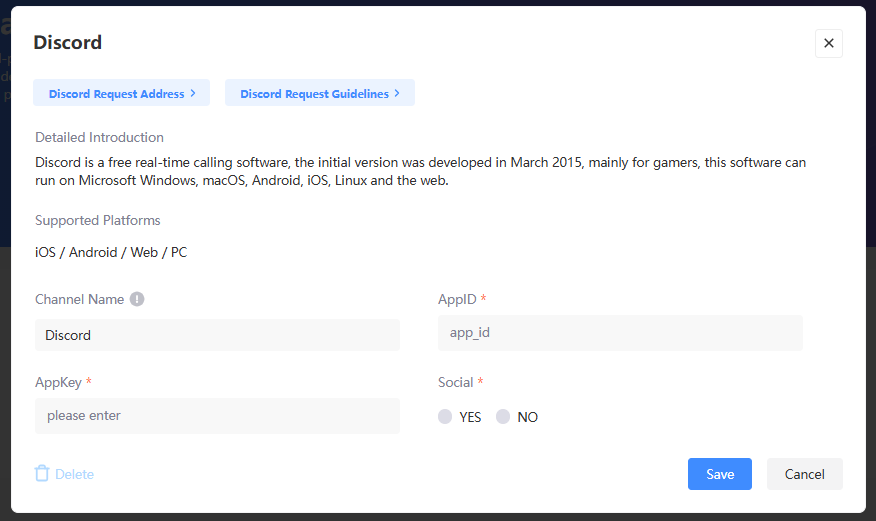The width and height of the screenshot is (876, 521).
Task: Click the chevron on Discord Request Address
Action: click(193, 93)
